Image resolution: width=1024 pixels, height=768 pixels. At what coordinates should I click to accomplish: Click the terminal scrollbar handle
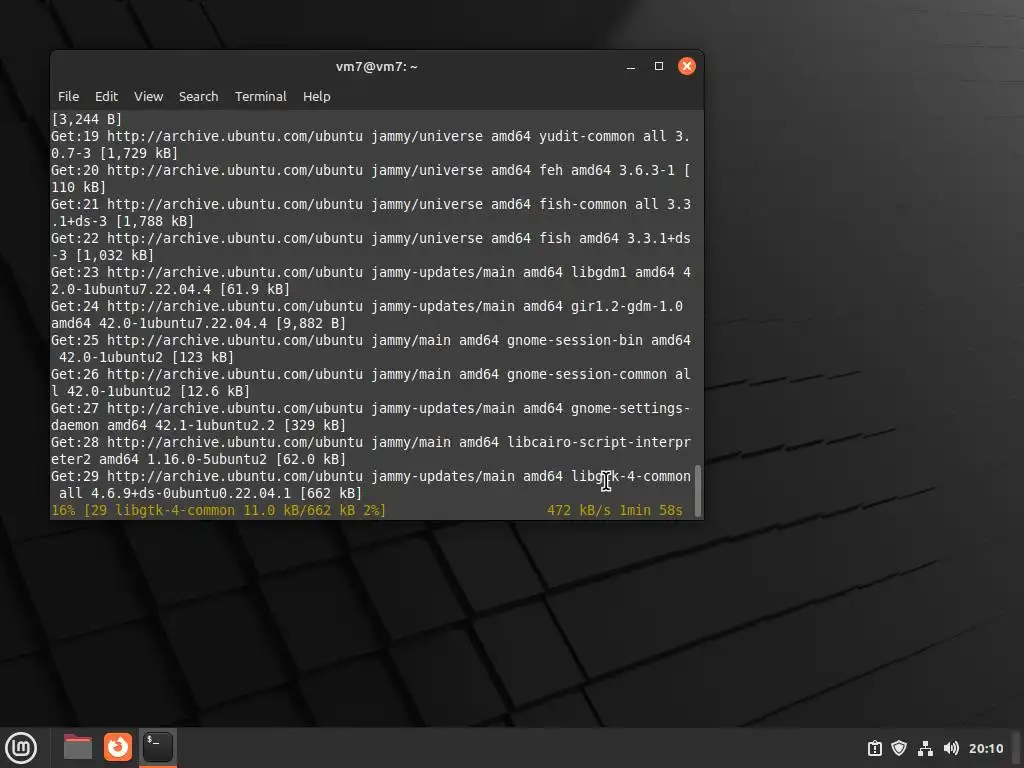pos(697,490)
